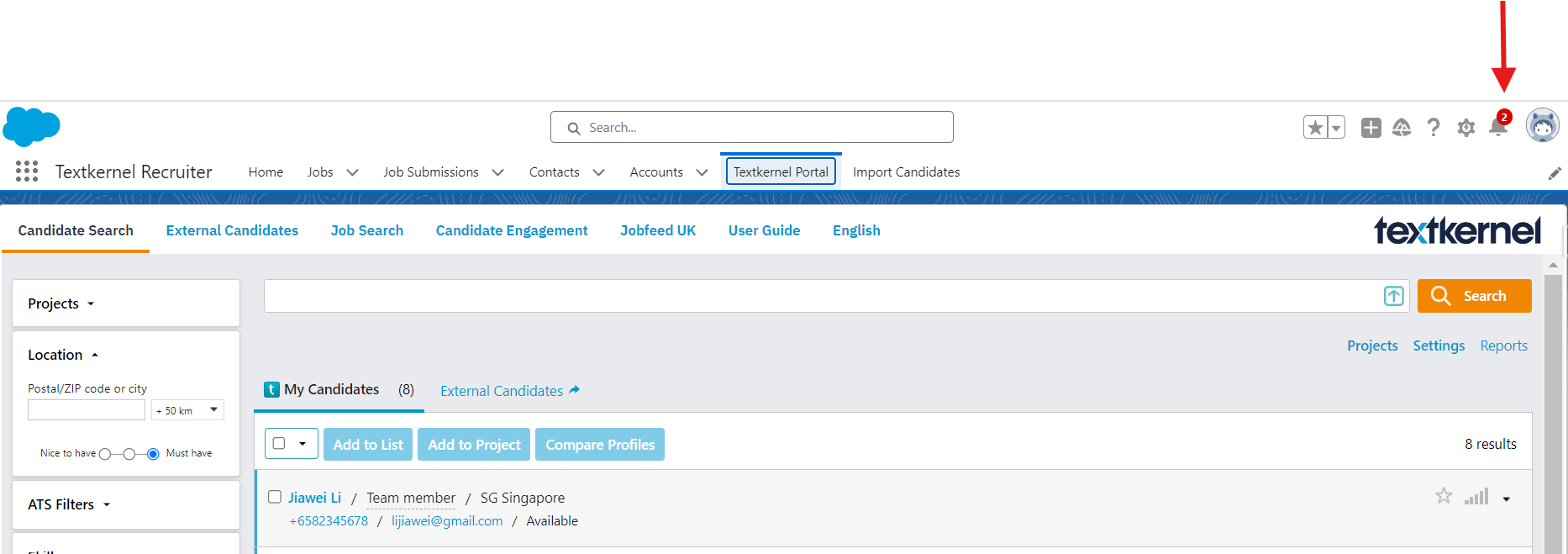The image size is (1568, 554).
Task: Collapse the Location filter panel
Action: (x=64, y=355)
